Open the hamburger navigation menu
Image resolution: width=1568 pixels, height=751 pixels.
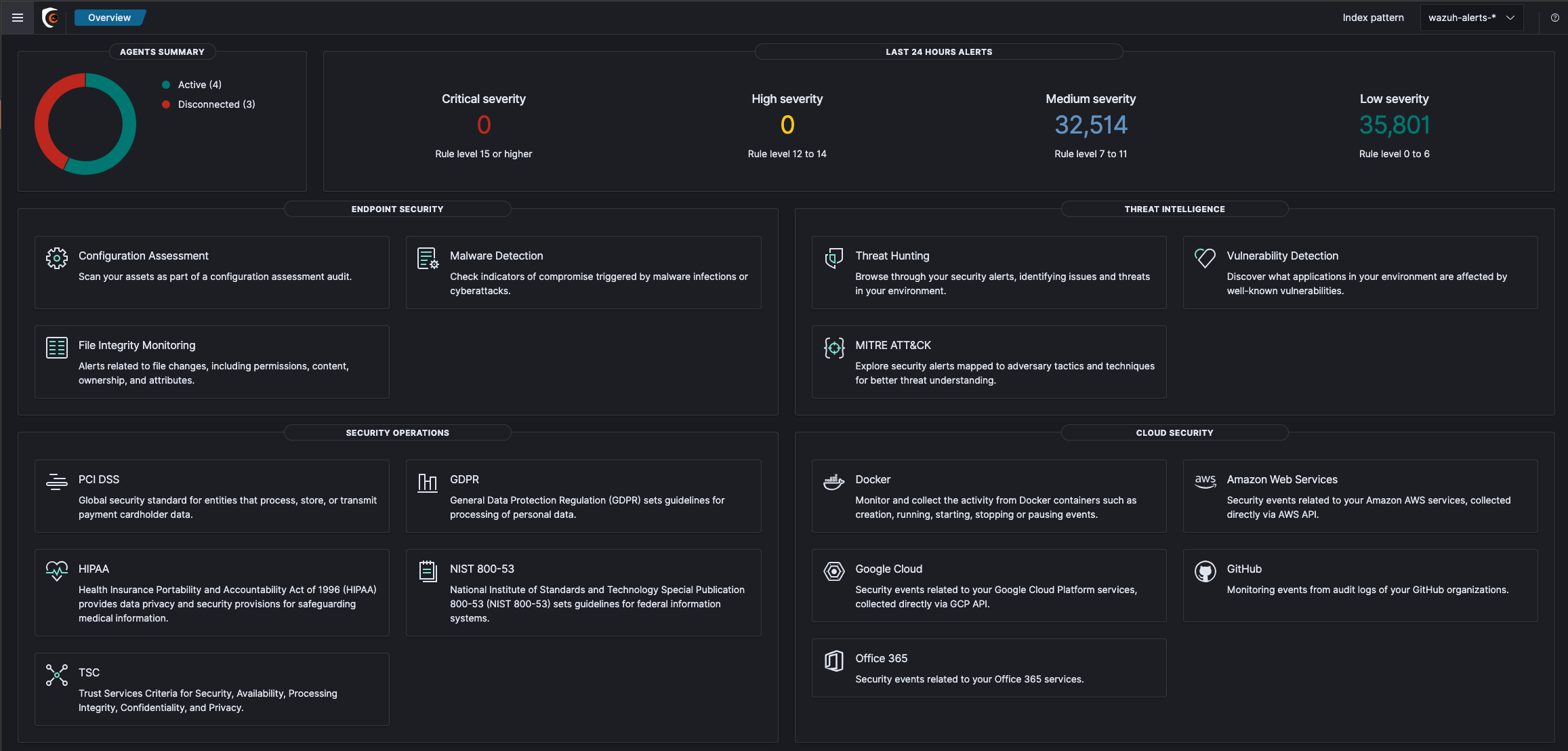pyautogui.click(x=18, y=18)
